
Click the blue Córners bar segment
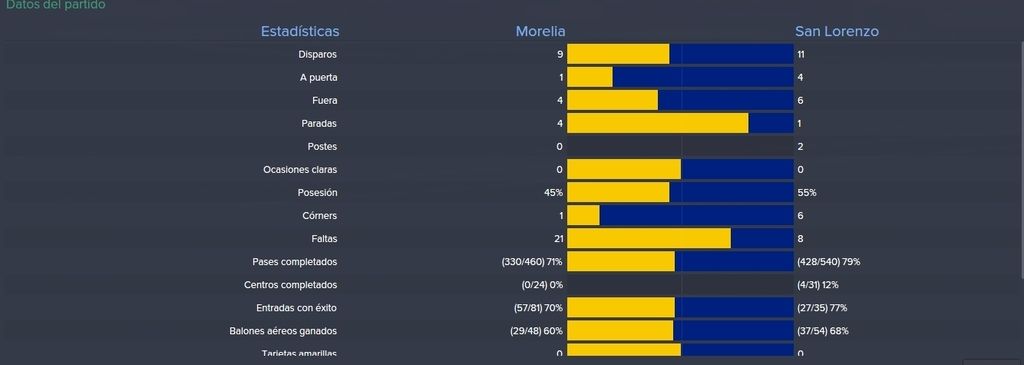tap(696, 215)
